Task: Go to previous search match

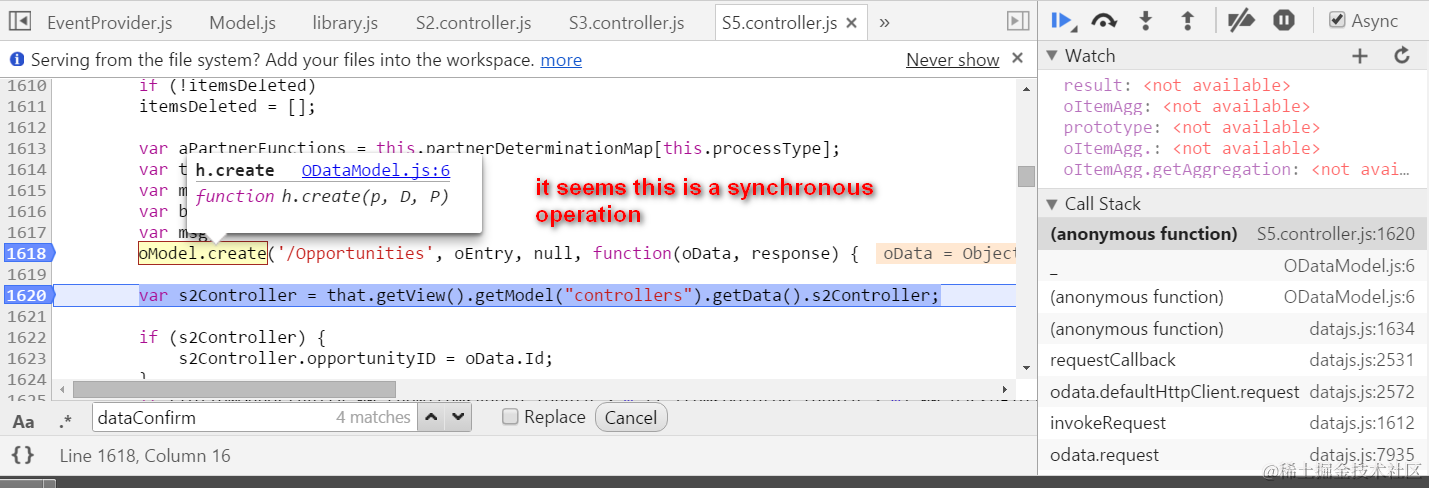Action: 430,417
